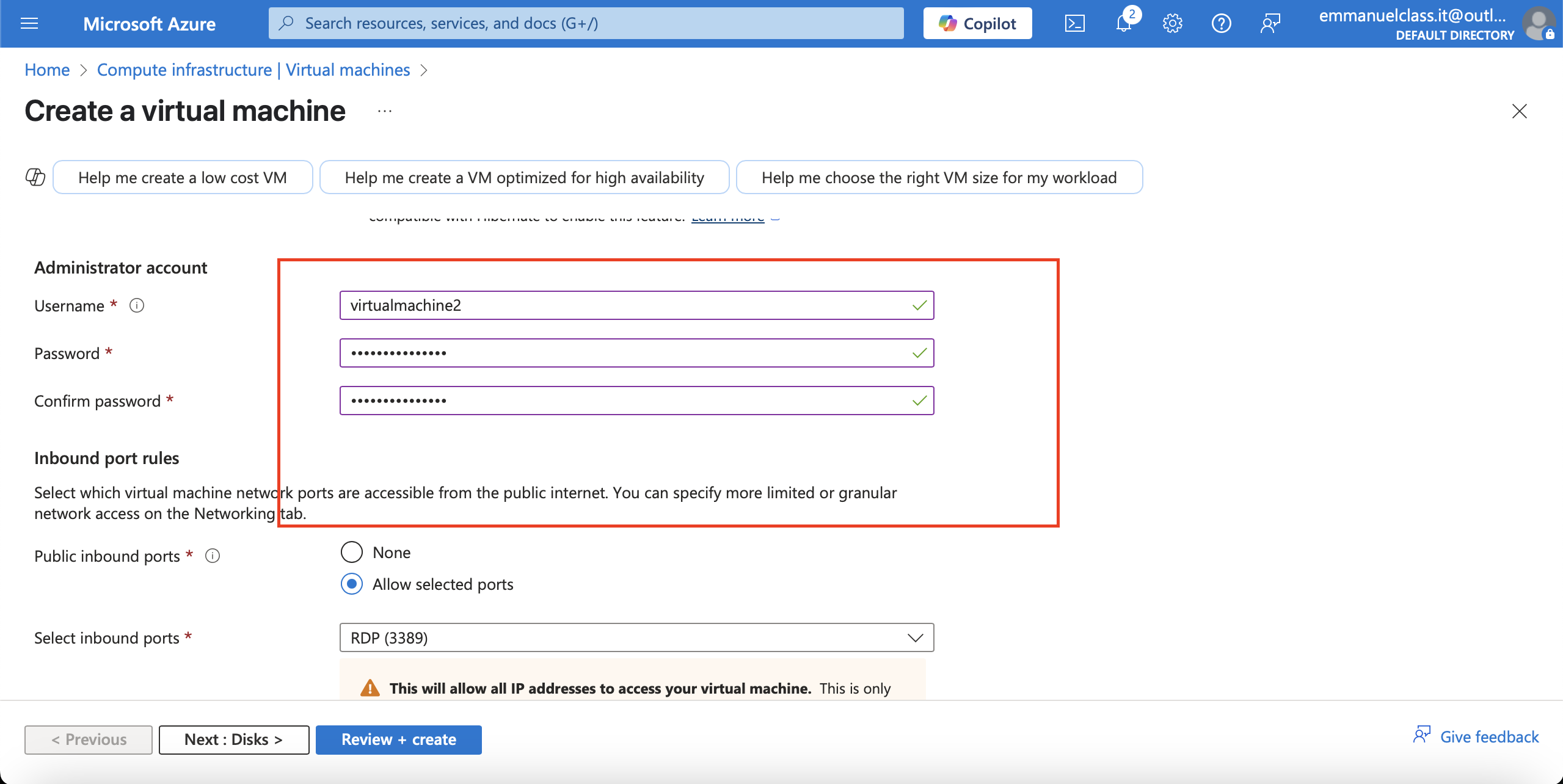
Task: Open the Select inbound ports dropdown
Action: (636, 637)
